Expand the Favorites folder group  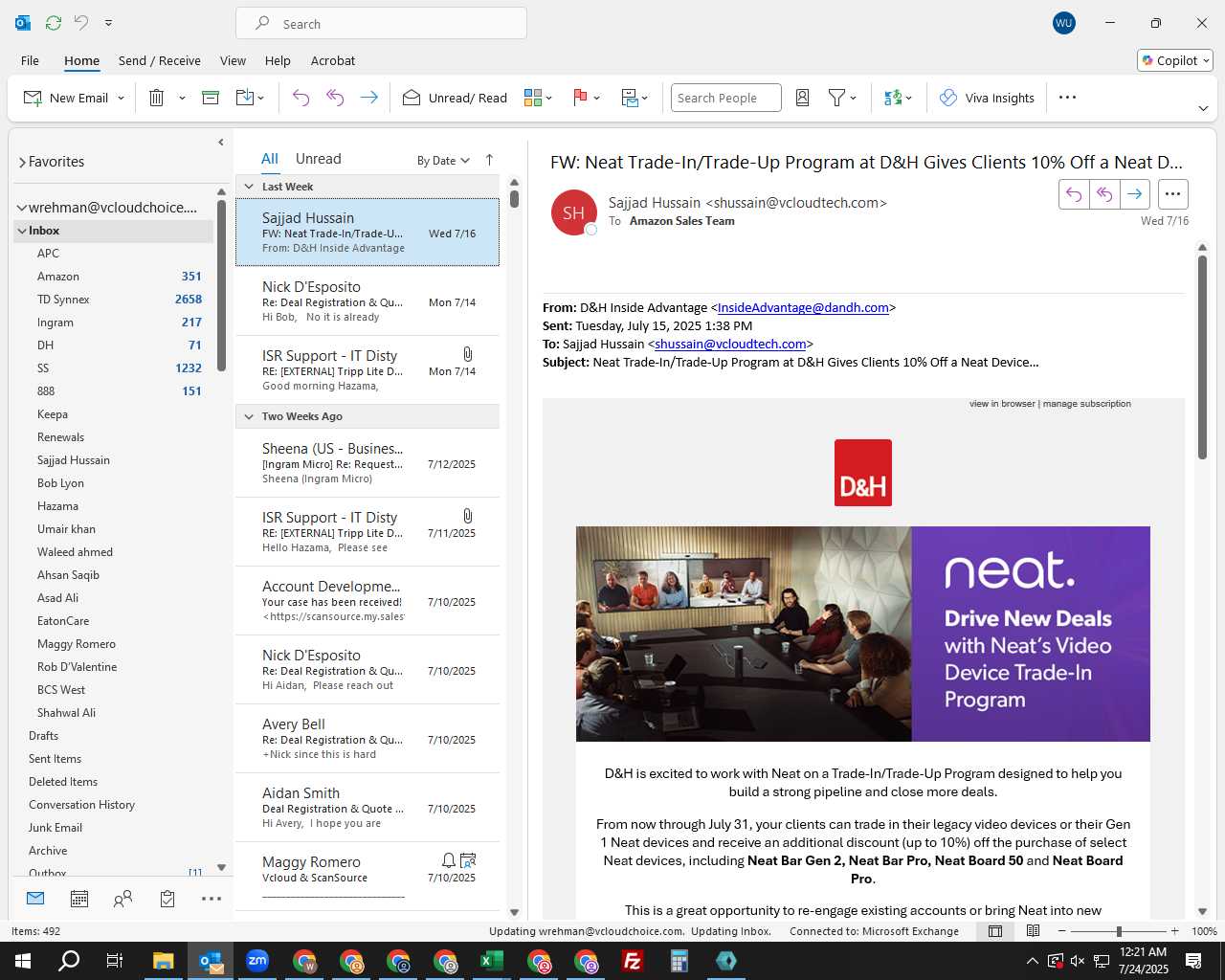pyautogui.click(x=22, y=163)
